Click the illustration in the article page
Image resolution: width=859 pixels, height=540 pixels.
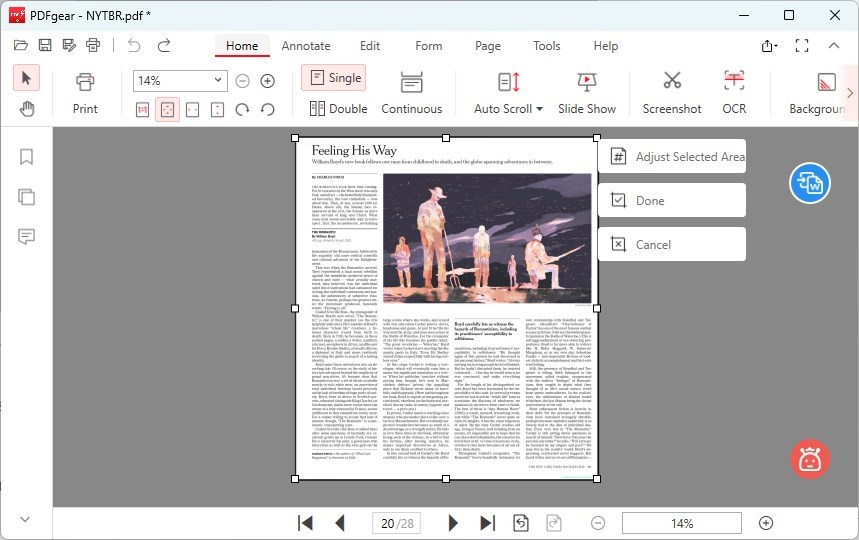point(487,238)
